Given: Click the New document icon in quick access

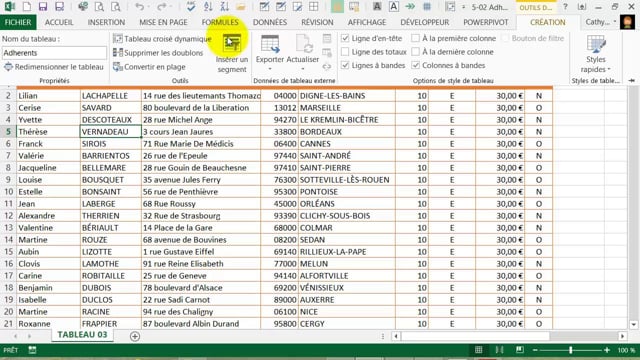Looking at the screenshot, I should (x=27, y=7).
